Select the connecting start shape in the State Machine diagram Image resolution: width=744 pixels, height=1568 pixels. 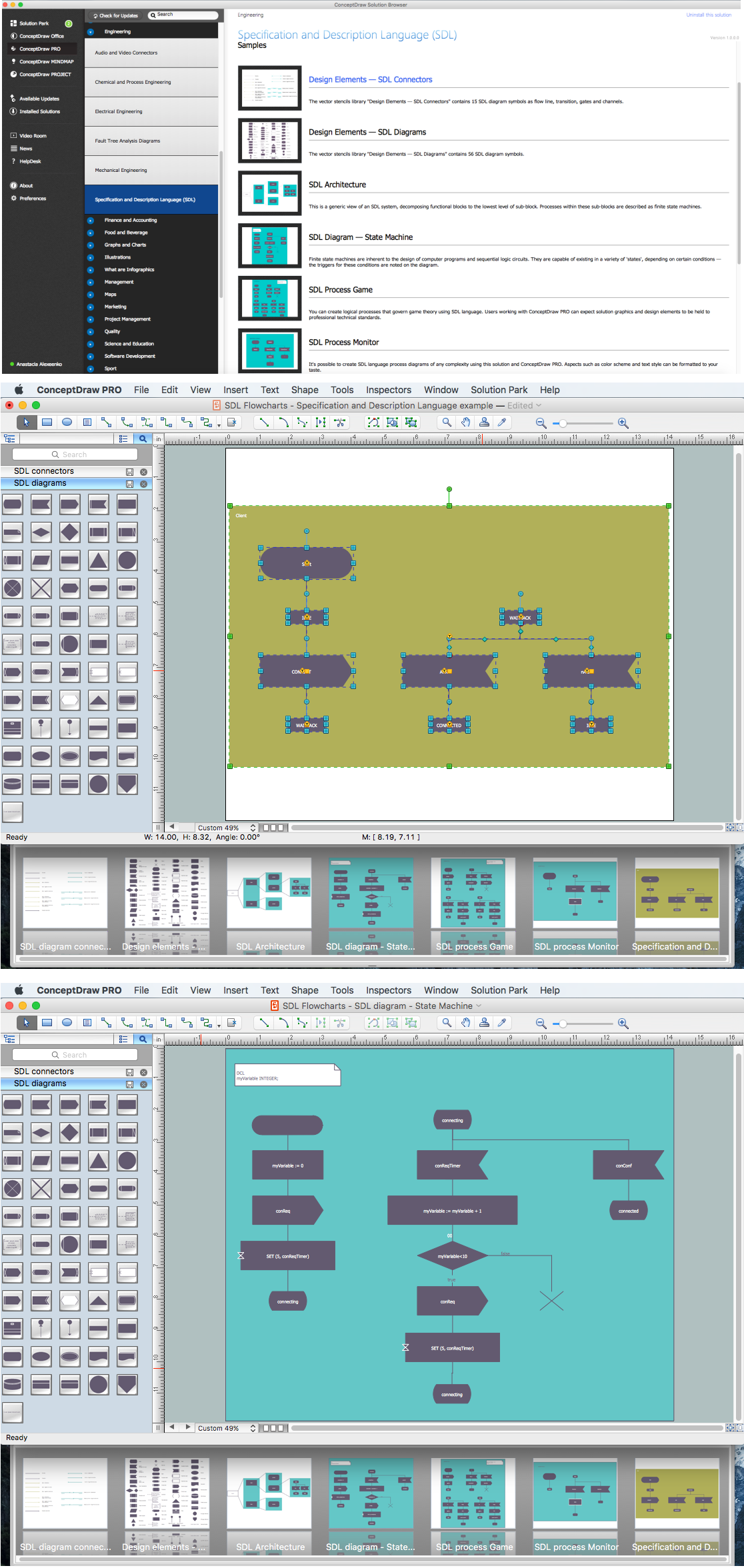point(453,1120)
